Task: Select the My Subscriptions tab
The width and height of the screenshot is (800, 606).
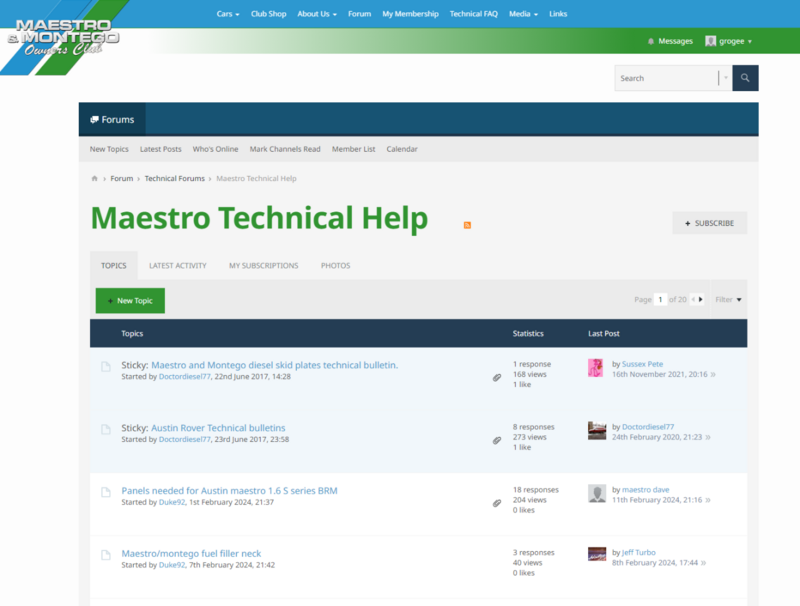Action: tap(263, 266)
